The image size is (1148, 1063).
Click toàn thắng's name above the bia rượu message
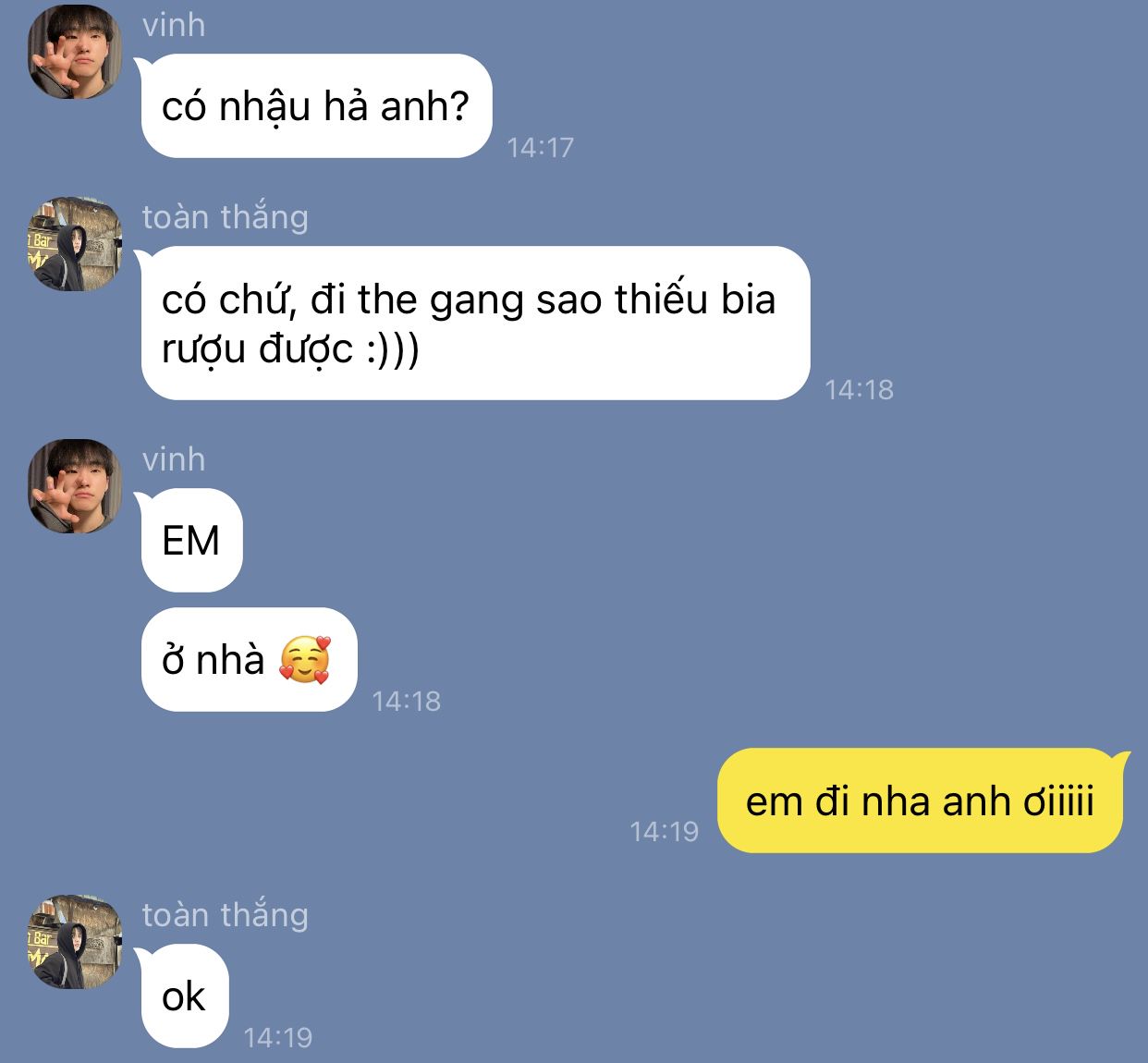tap(226, 216)
